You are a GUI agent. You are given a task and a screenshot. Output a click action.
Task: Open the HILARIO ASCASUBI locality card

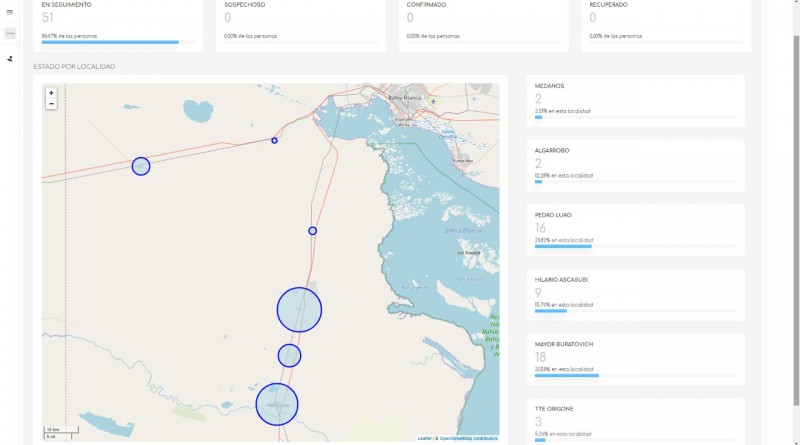click(635, 295)
